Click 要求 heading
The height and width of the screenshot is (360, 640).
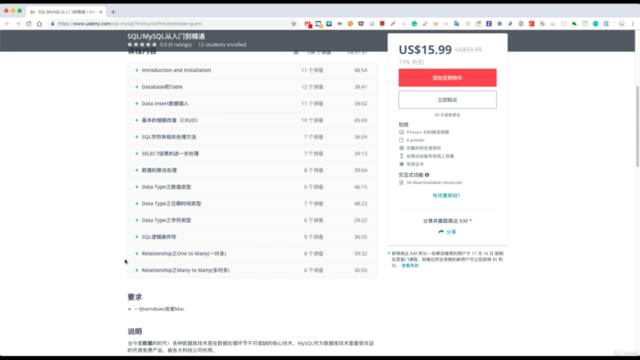point(135,297)
